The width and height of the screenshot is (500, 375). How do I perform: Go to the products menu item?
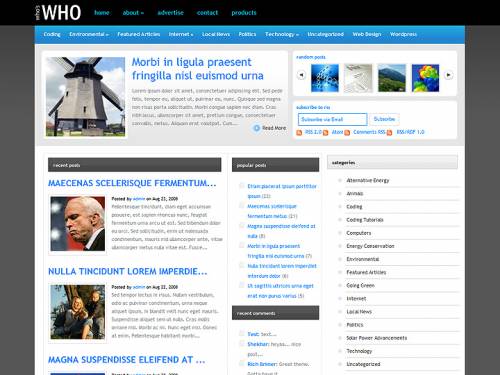pyautogui.click(x=244, y=13)
